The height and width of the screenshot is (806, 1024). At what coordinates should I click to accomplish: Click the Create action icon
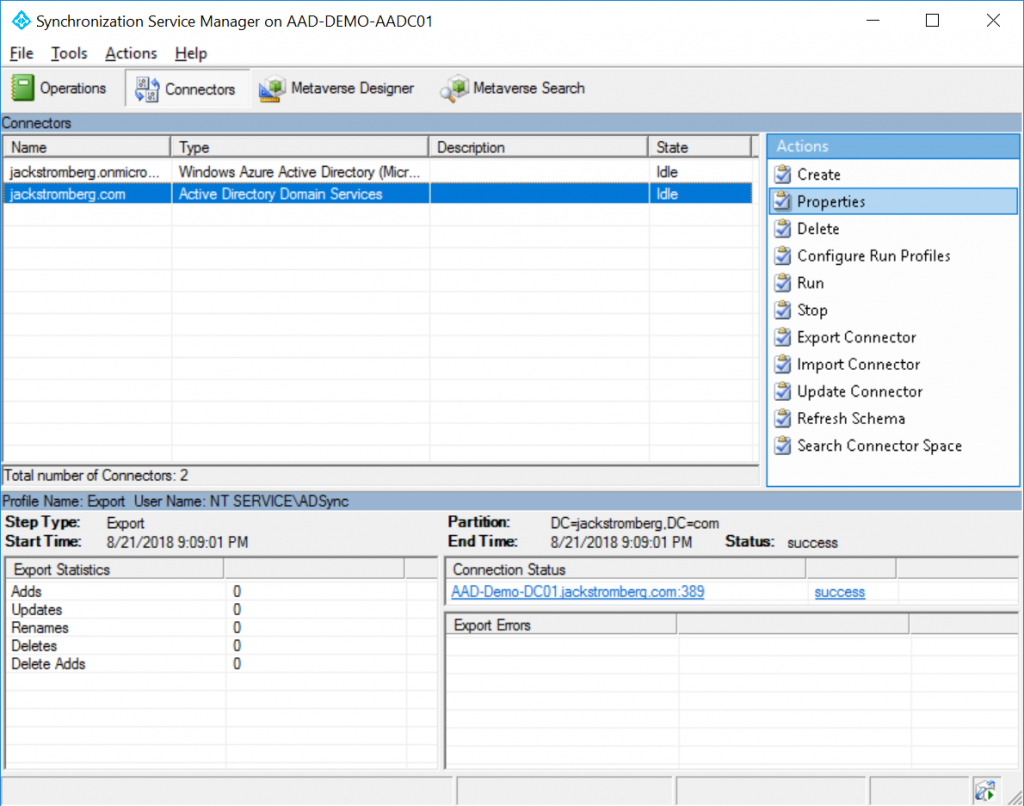click(x=782, y=174)
